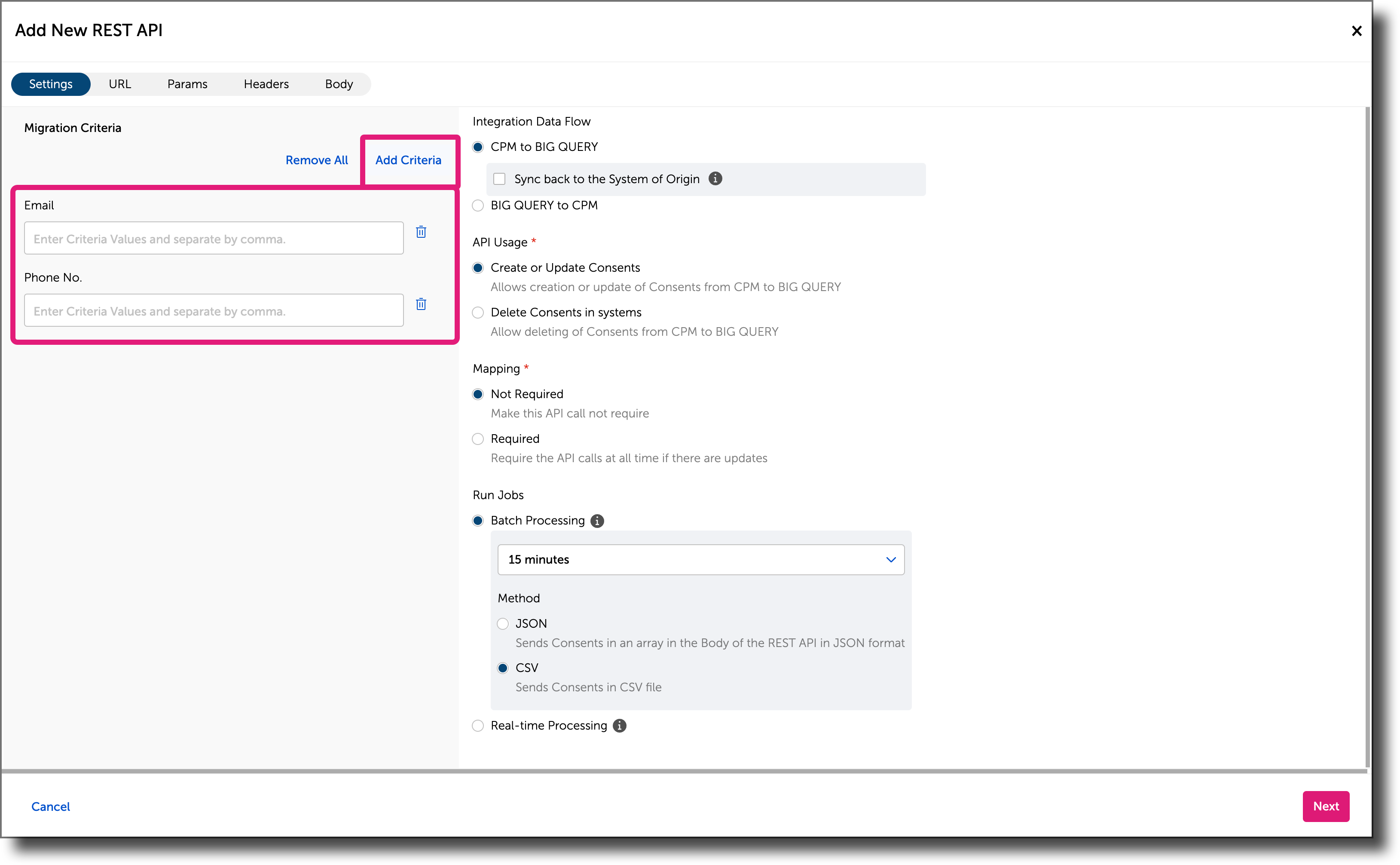The width and height of the screenshot is (1400, 865).
Task: Click the Remove All link
Action: 317,161
